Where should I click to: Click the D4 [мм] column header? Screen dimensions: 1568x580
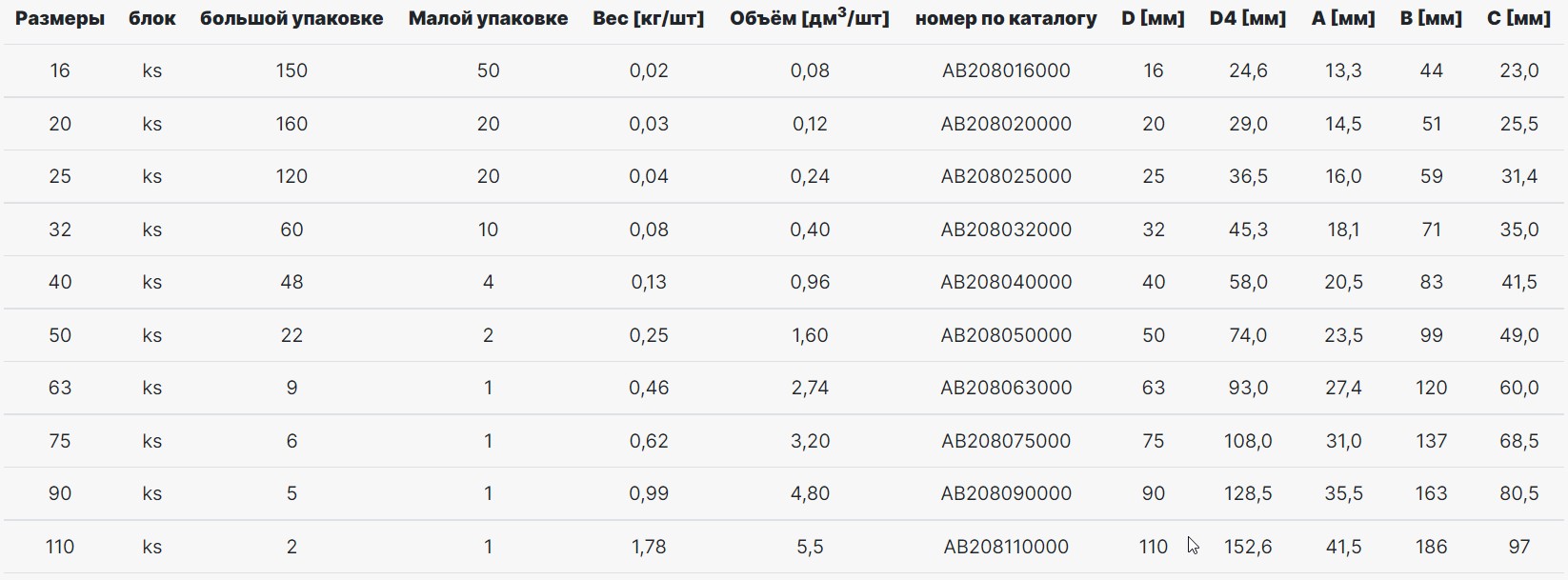[x=1248, y=18]
